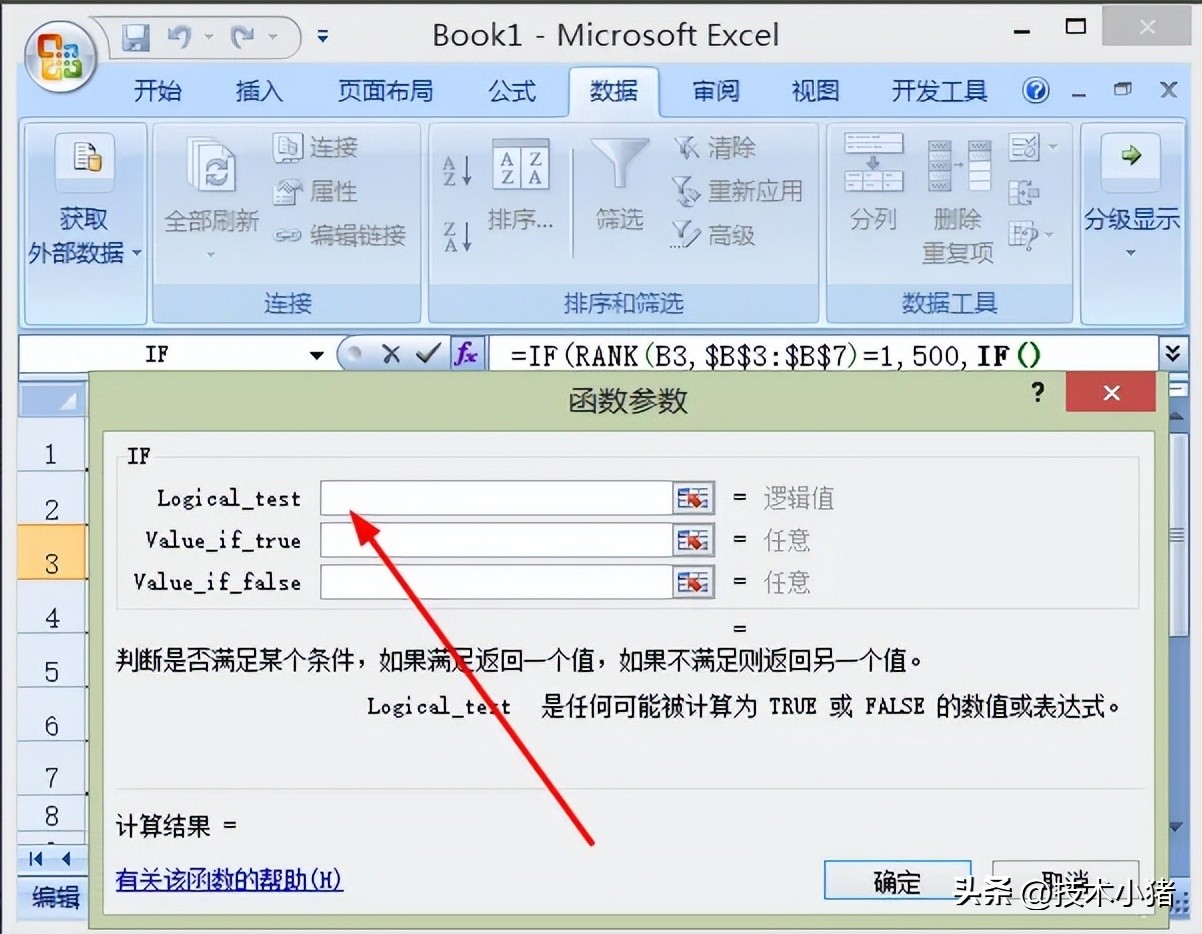Image resolution: width=1202 pixels, height=934 pixels.
Task: Click the blue Help question mark icon
Action: point(1036,91)
